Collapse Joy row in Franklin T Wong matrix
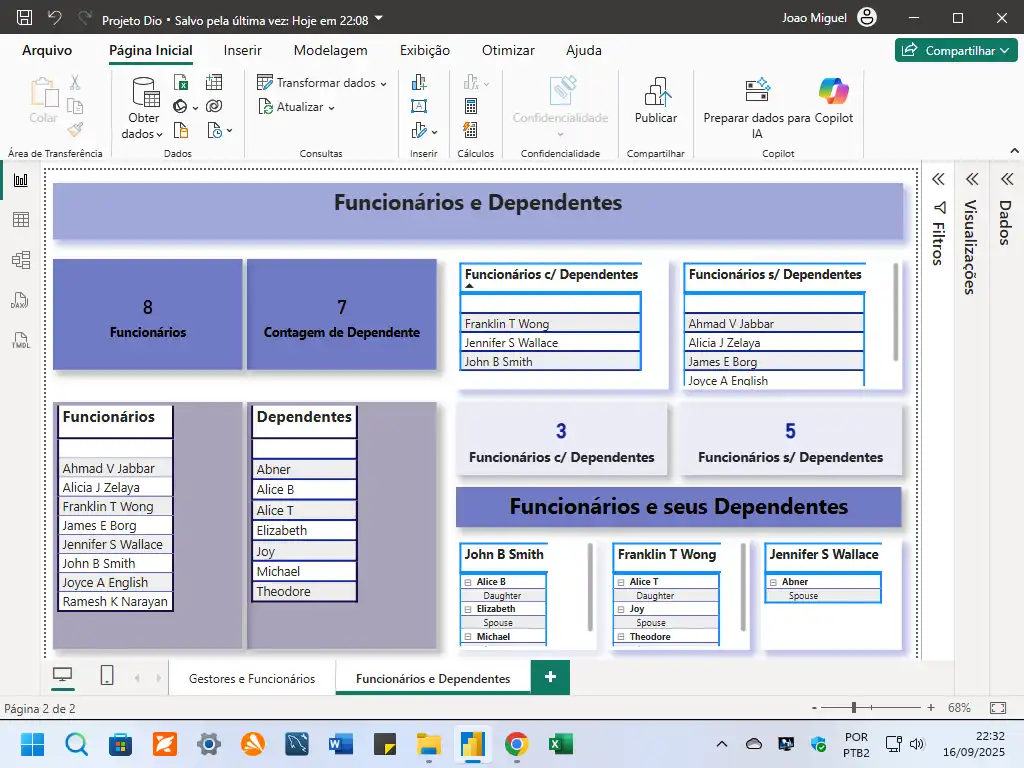Image resolution: width=1024 pixels, height=768 pixels. [621, 609]
